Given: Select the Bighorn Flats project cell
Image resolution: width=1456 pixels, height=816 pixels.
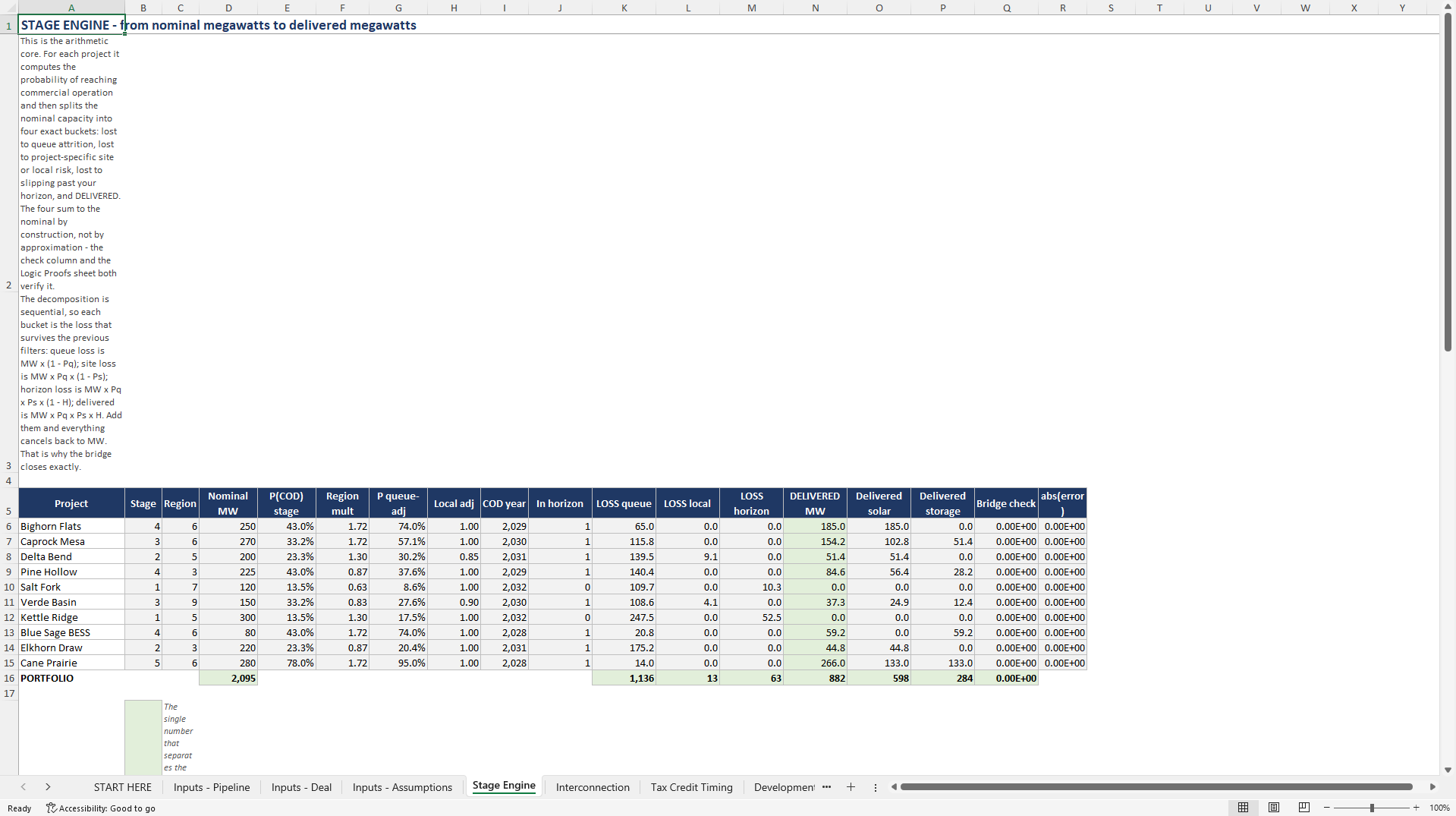Looking at the screenshot, I should [x=71, y=526].
